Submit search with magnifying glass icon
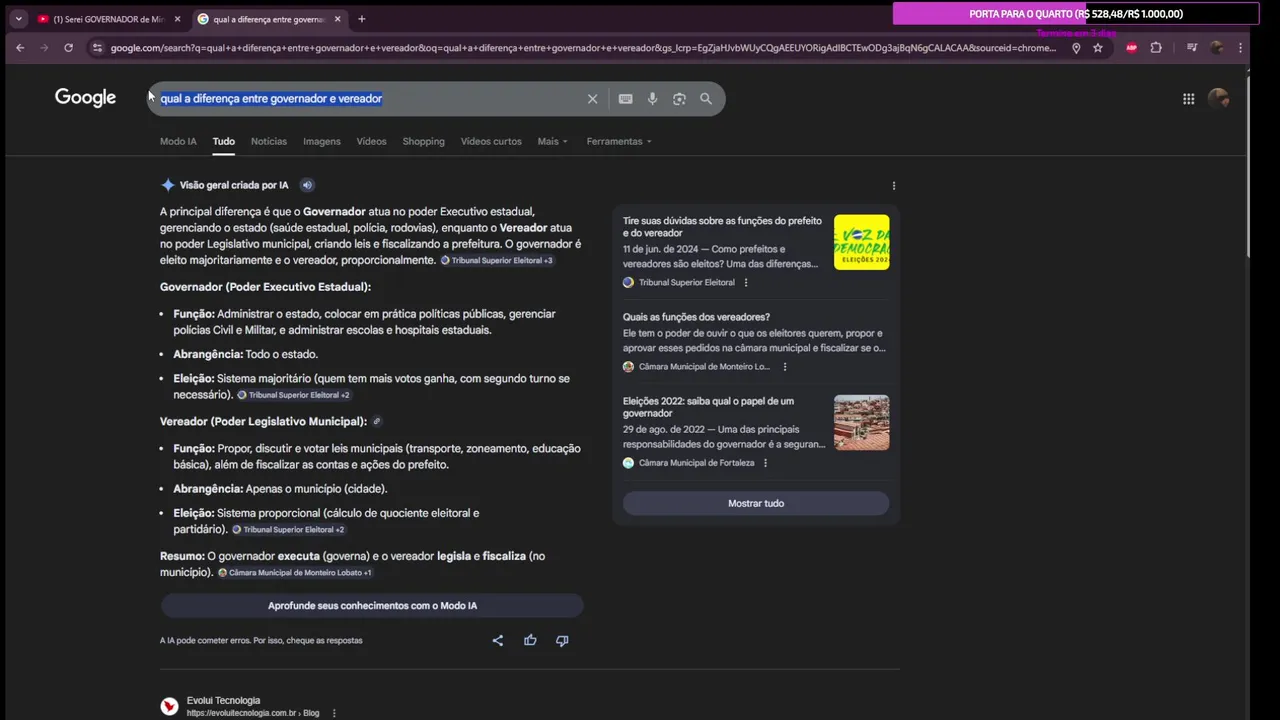1280x720 pixels. point(706,99)
